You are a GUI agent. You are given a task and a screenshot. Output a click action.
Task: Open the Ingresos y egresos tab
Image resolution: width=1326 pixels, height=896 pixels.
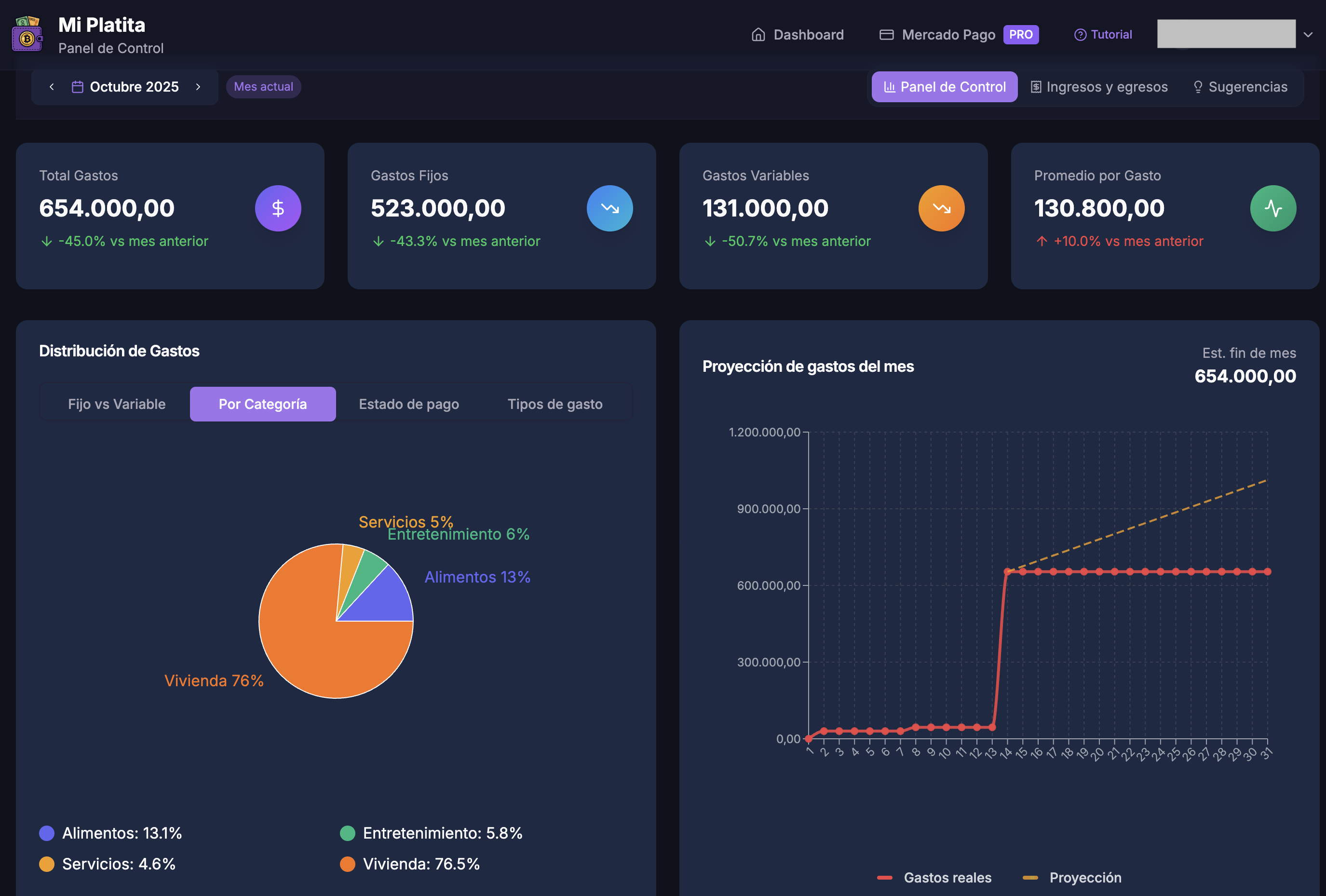(x=1099, y=87)
